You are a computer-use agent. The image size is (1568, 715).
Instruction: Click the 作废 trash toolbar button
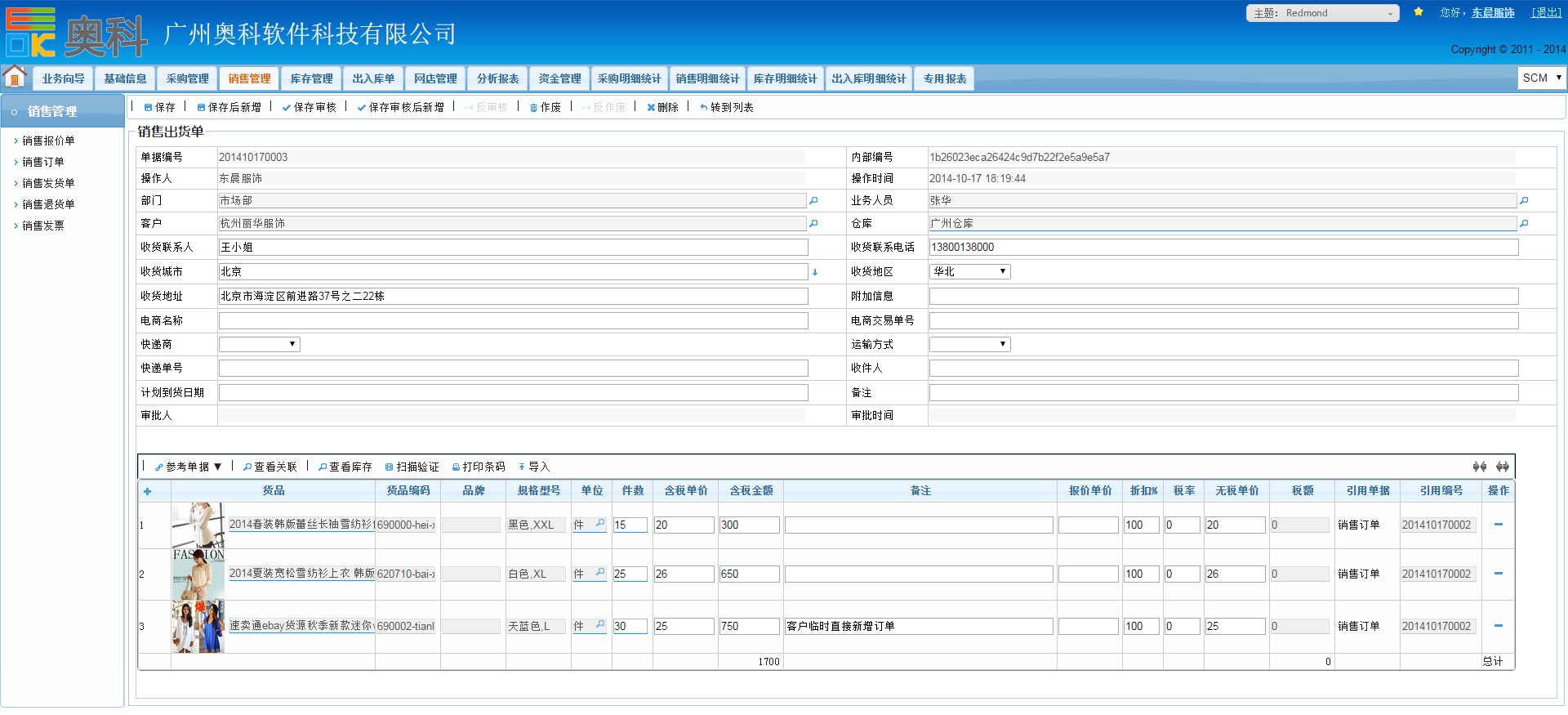[x=545, y=107]
